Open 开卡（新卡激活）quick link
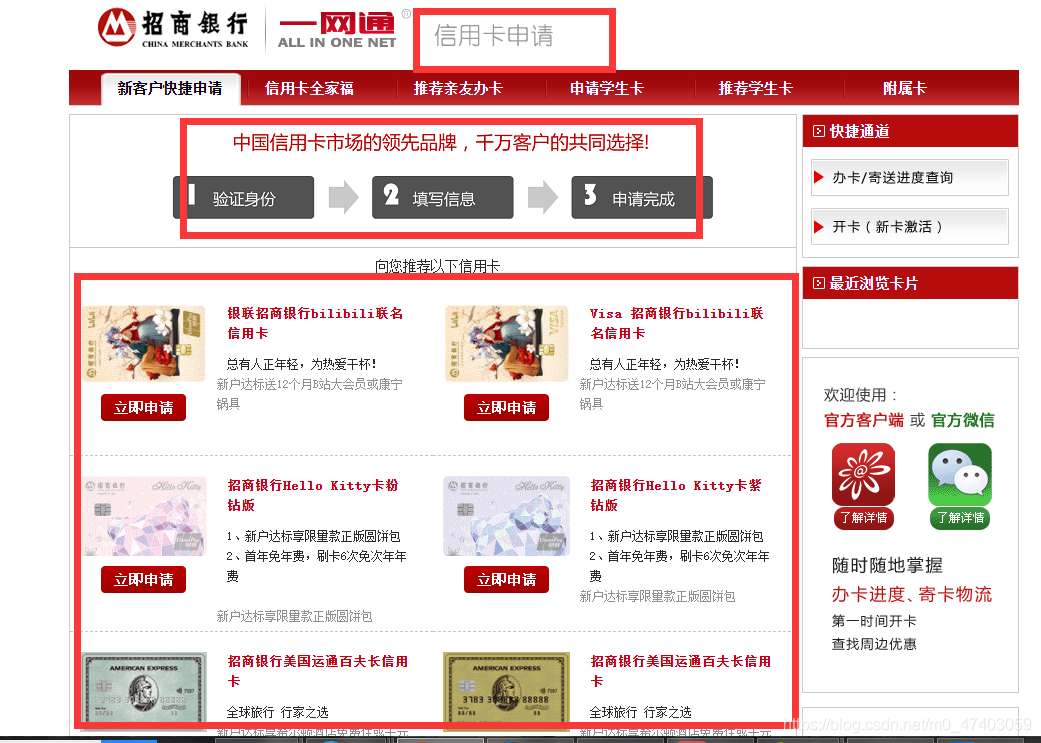This screenshot has height=743, width=1041. [910, 226]
